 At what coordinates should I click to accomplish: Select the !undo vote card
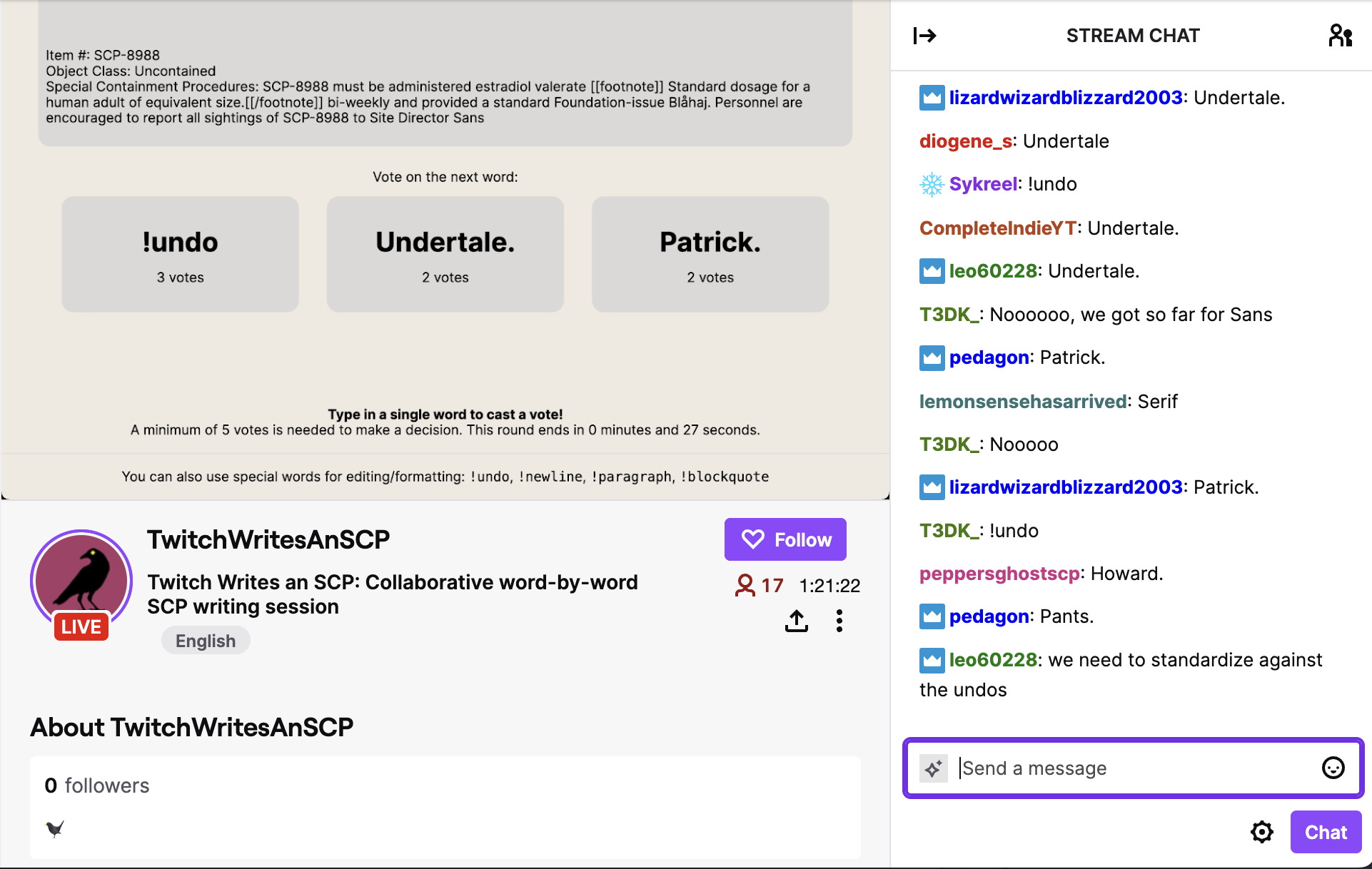click(179, 254)
